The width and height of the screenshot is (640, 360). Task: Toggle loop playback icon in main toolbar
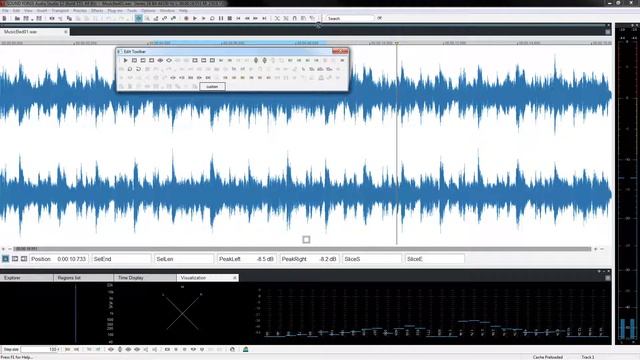point(212,18)
